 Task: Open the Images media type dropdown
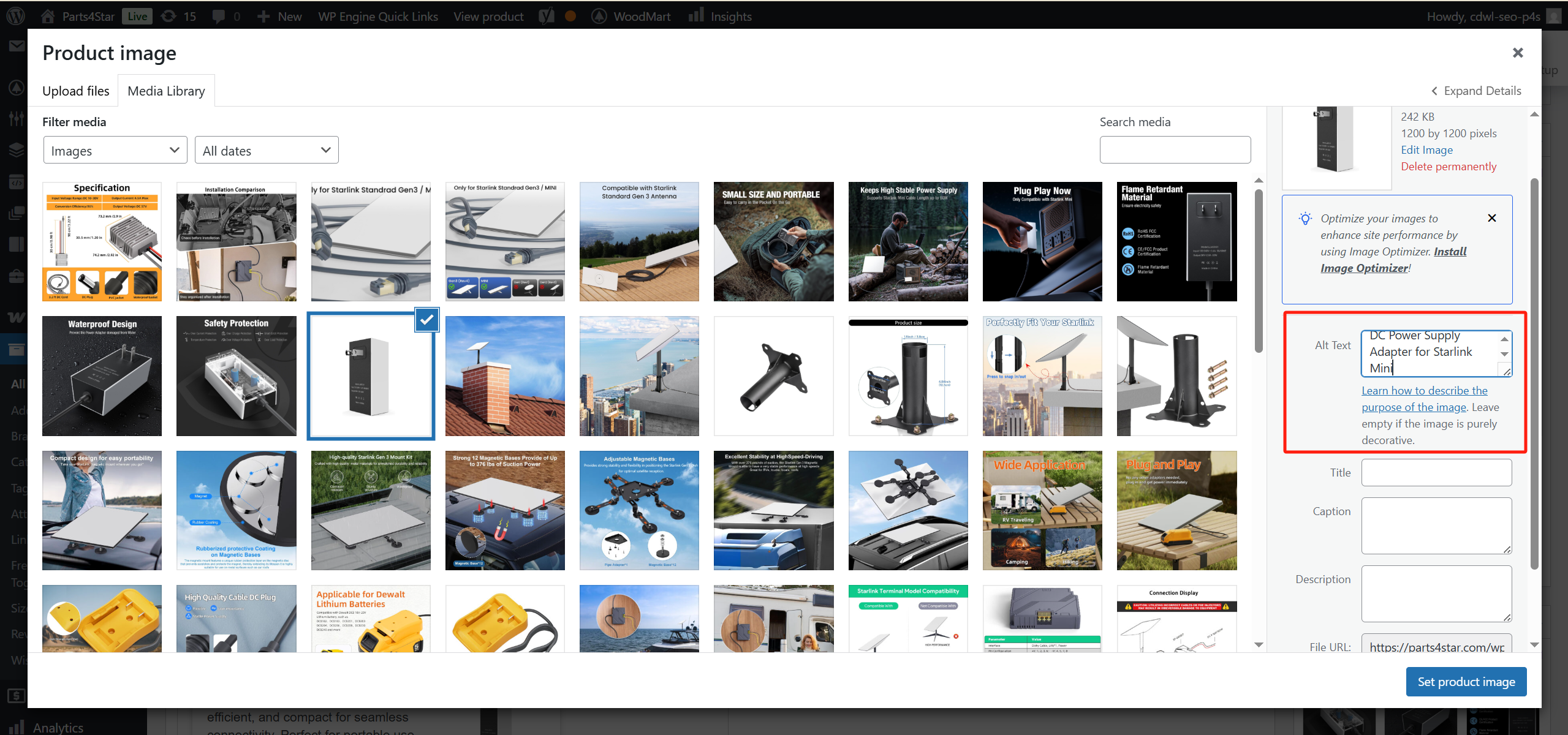115,151
